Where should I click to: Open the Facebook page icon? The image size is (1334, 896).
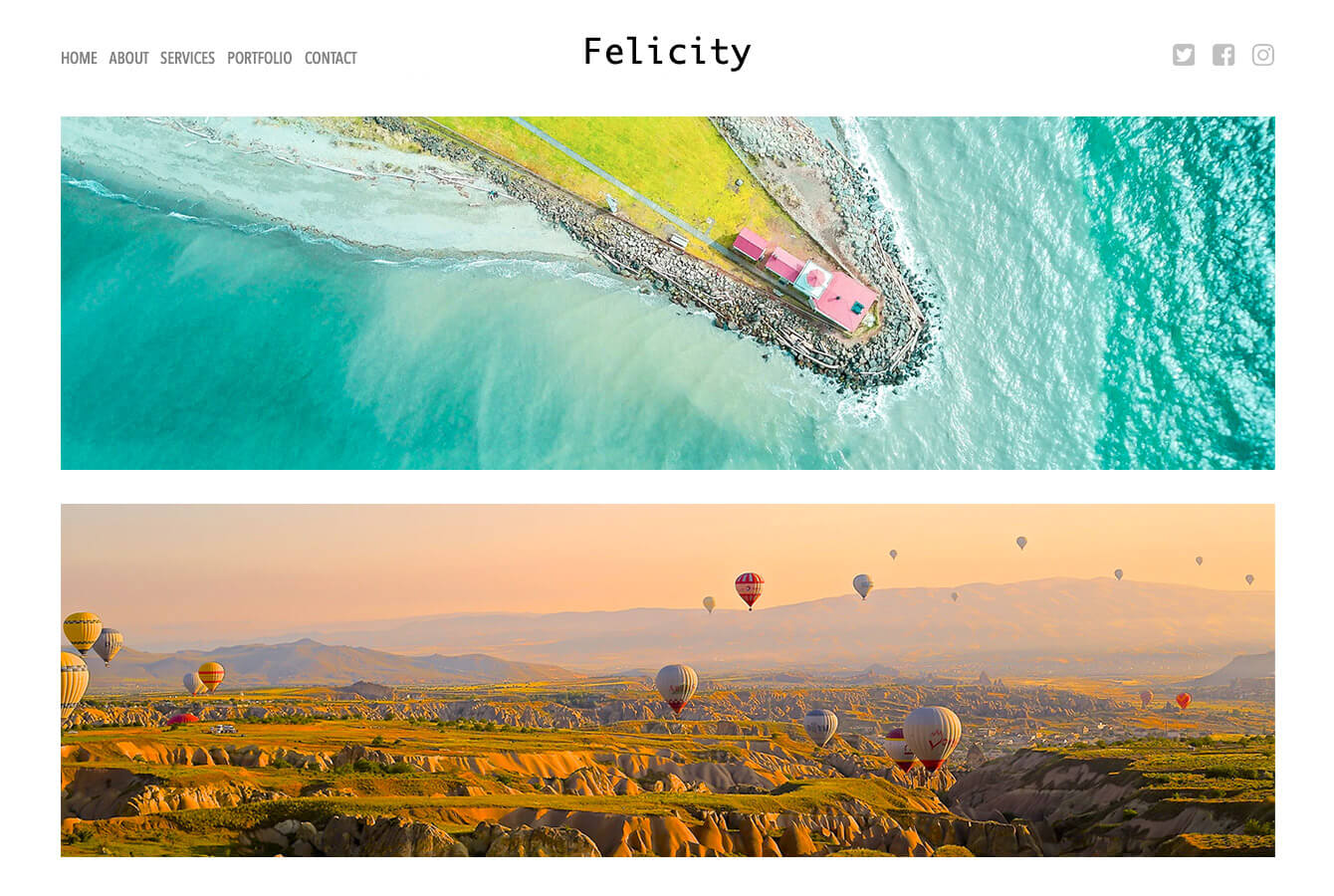coord(1223,55)
